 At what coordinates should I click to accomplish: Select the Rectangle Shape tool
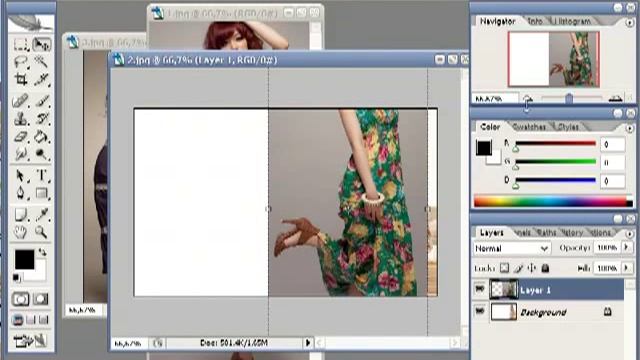click(x=41, y=193)
